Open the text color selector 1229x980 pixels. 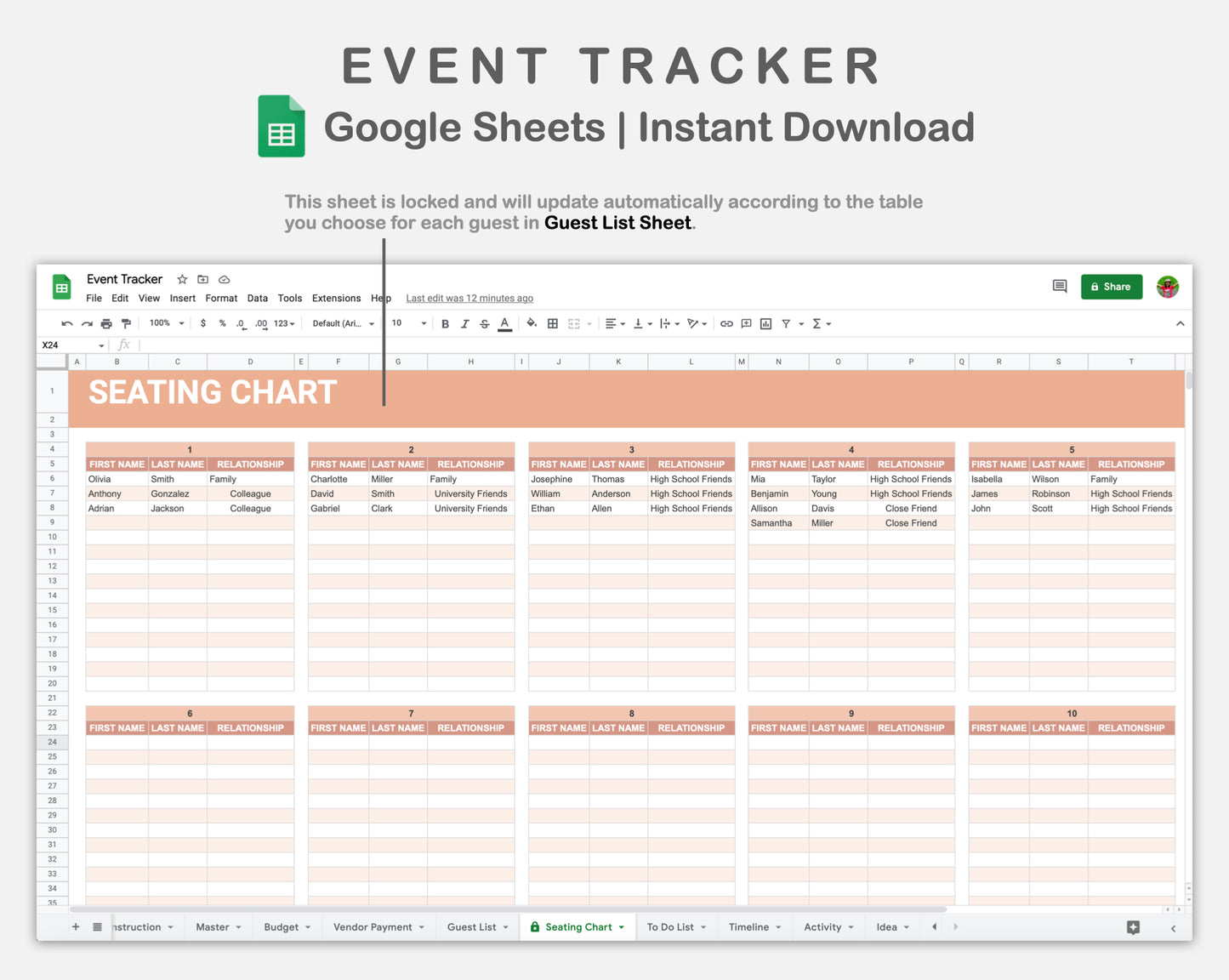(x=504, y=323)
